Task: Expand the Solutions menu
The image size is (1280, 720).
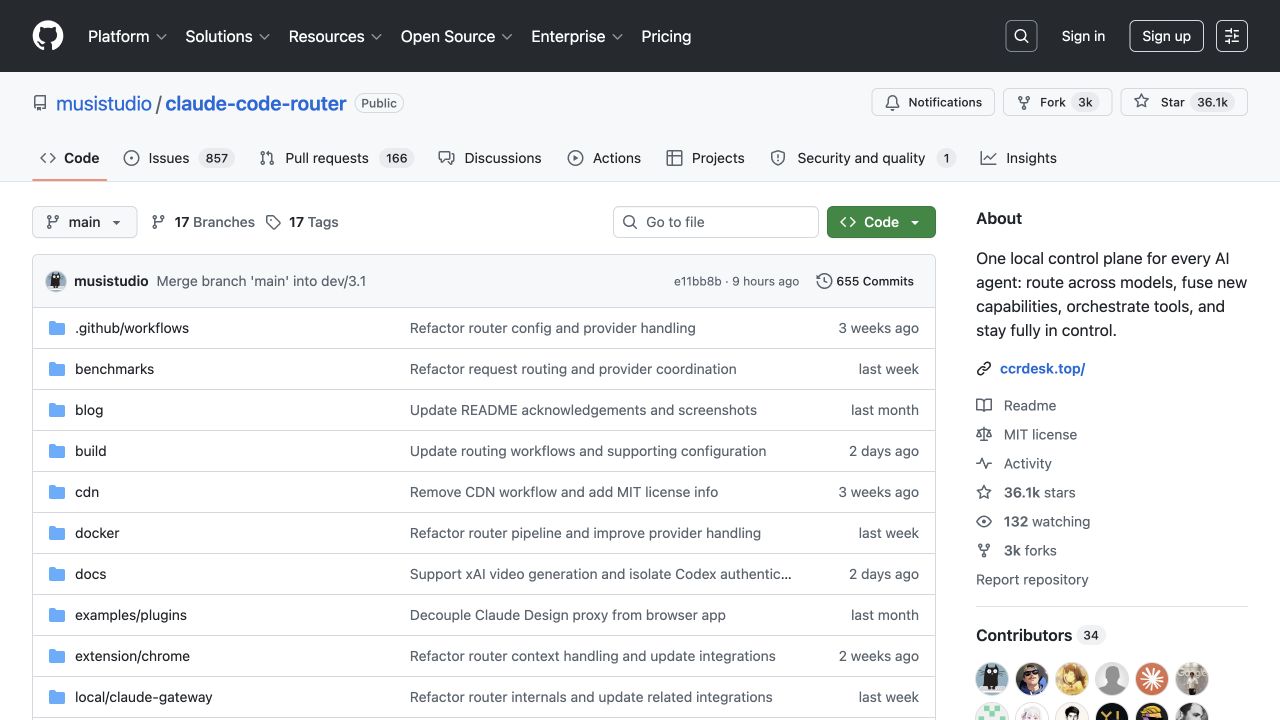Action: click(x=228, y=36)
